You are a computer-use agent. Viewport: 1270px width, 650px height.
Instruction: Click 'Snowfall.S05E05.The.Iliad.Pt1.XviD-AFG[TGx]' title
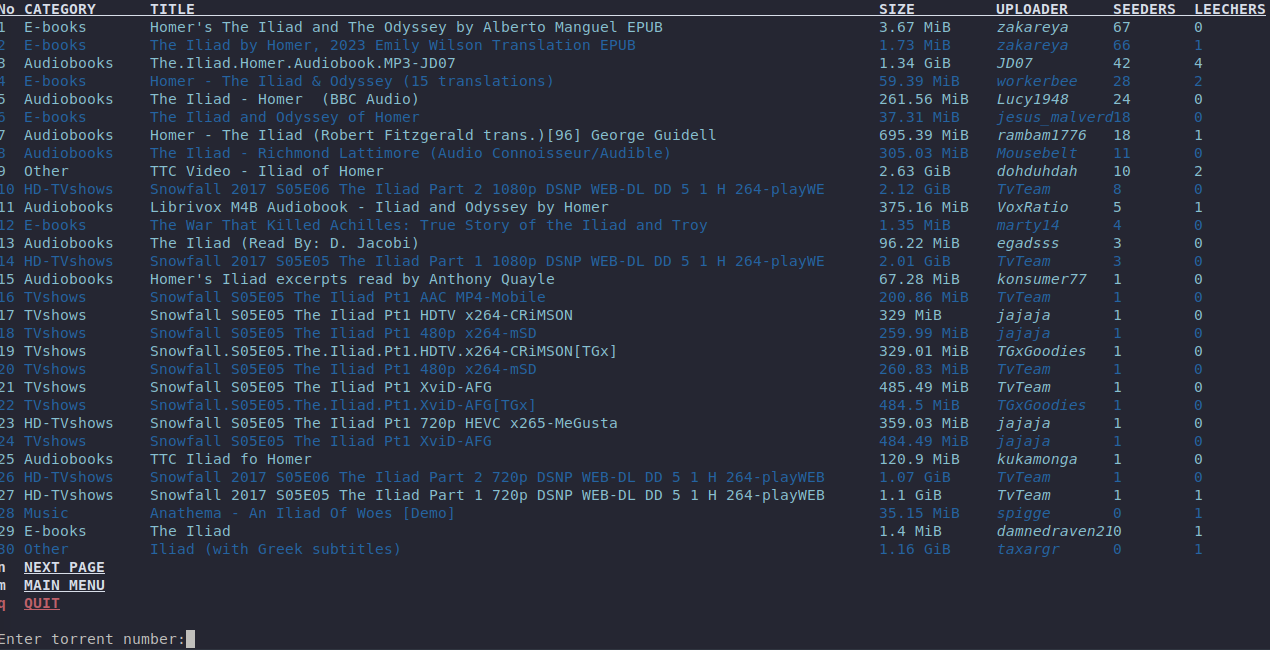343,405
